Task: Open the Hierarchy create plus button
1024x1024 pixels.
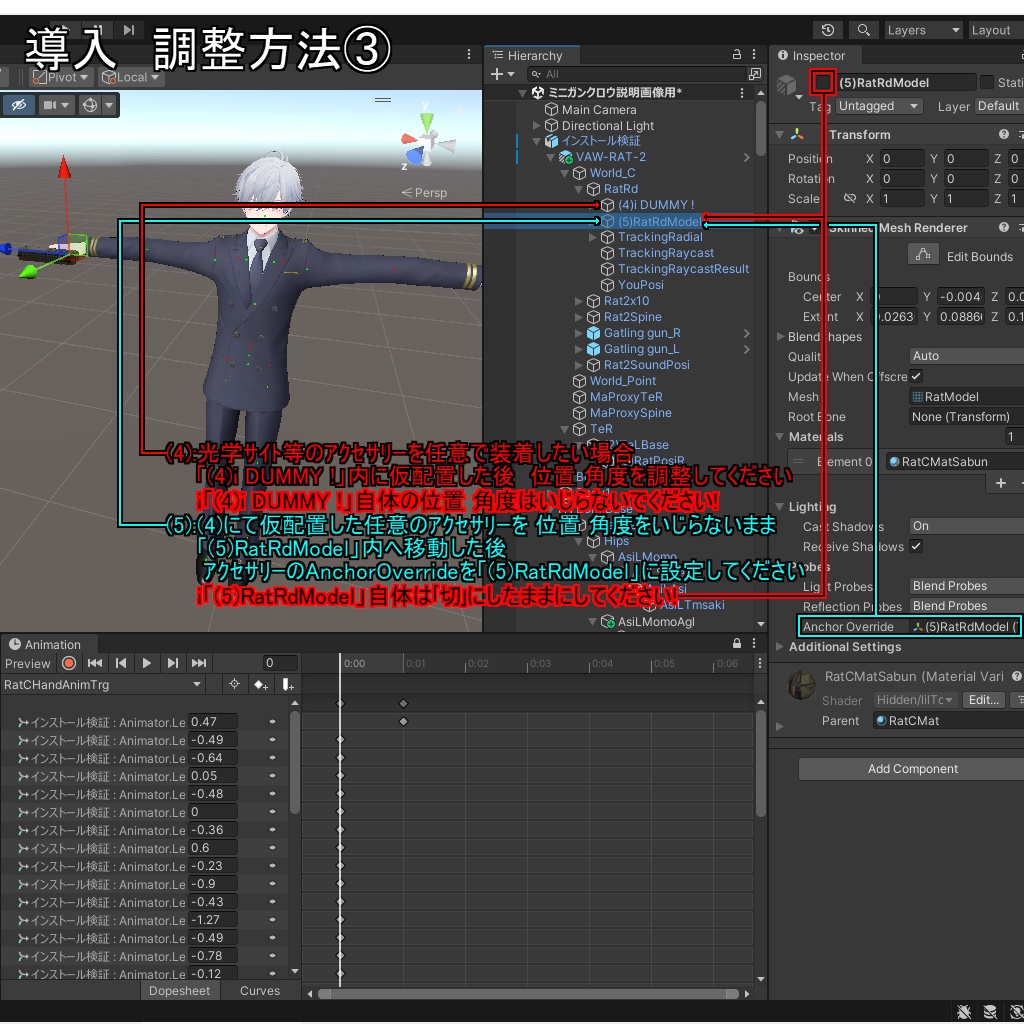Action: 502,74
